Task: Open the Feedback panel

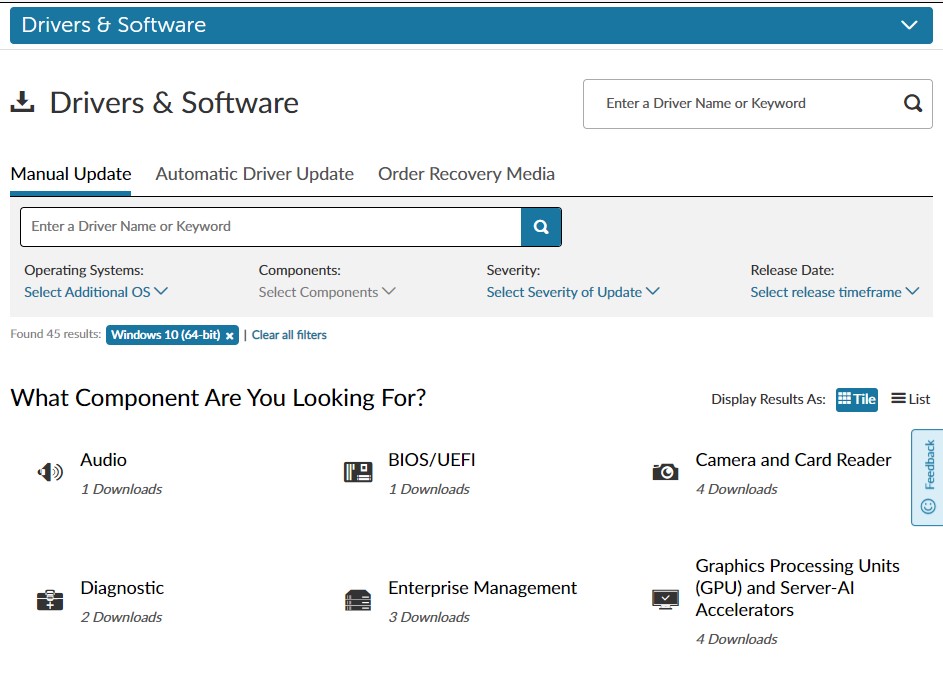Action: tap(927, 478)
